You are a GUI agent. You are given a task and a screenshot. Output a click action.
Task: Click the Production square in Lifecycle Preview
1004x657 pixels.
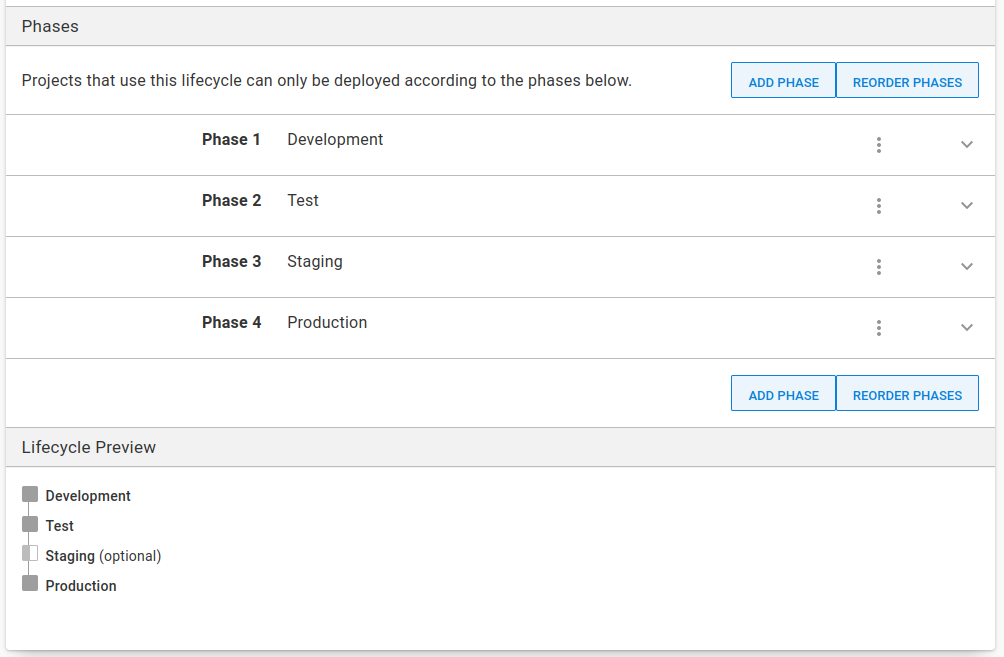click(30, 584)
